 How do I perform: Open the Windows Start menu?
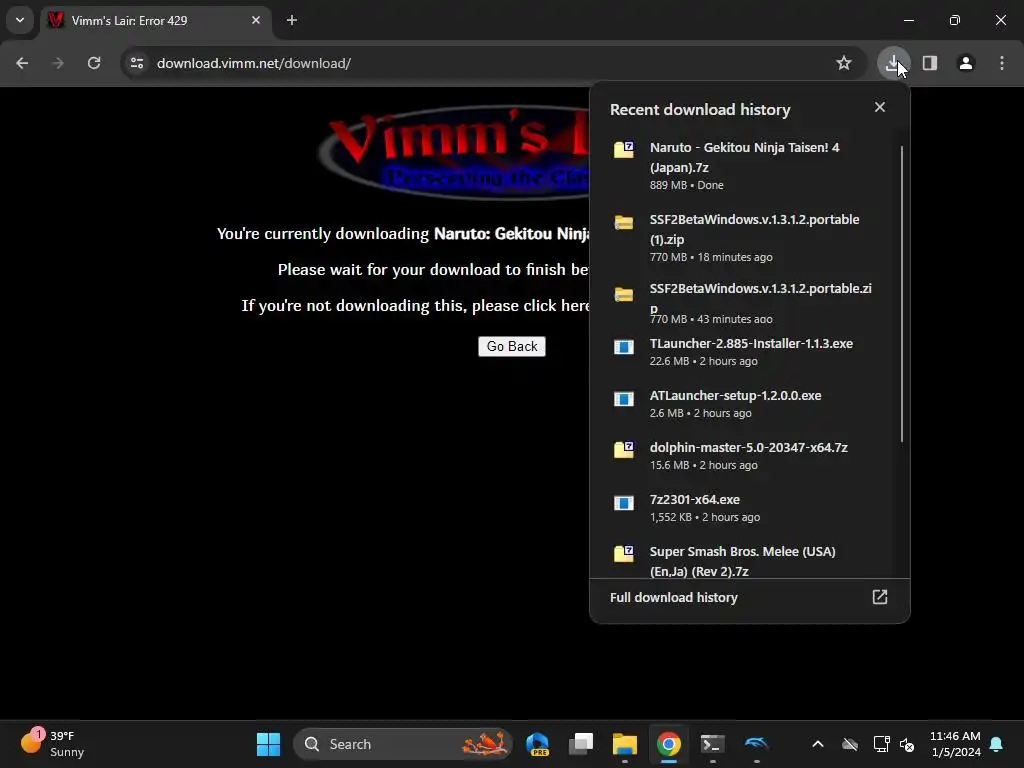click(268, 744)
